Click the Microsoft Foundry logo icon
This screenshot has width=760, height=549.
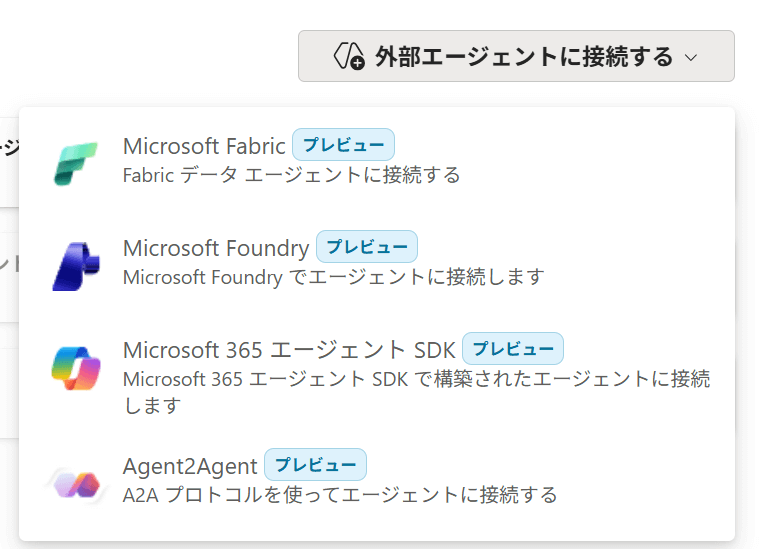coord(76,266)
